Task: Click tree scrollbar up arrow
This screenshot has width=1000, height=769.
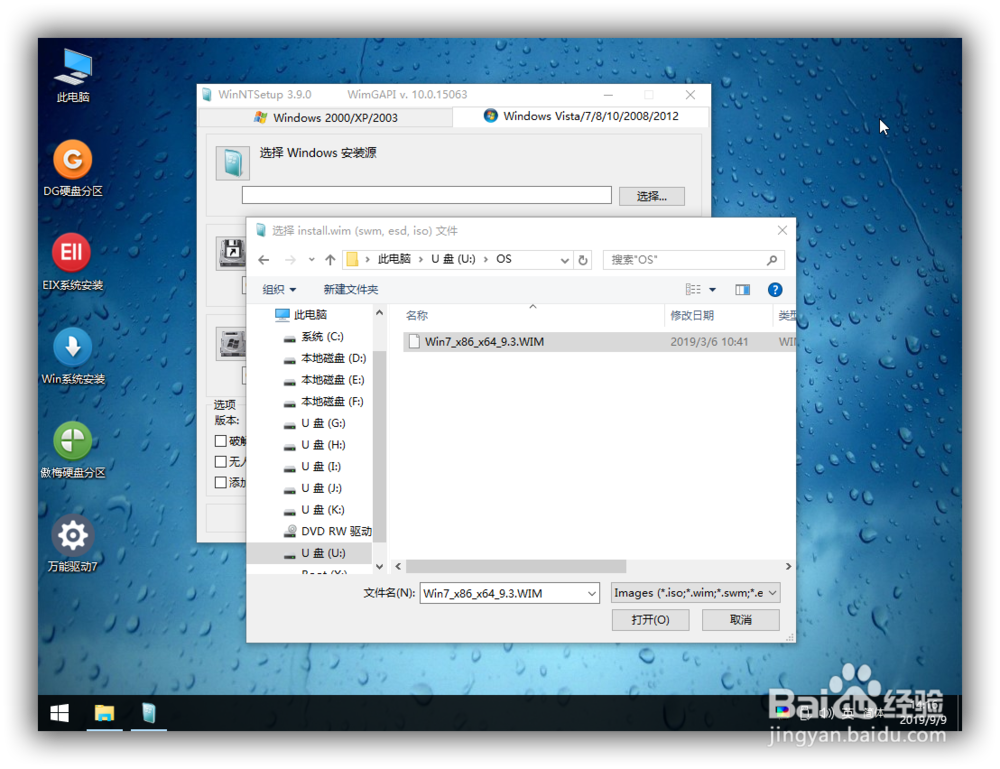Action: [379, 312]
